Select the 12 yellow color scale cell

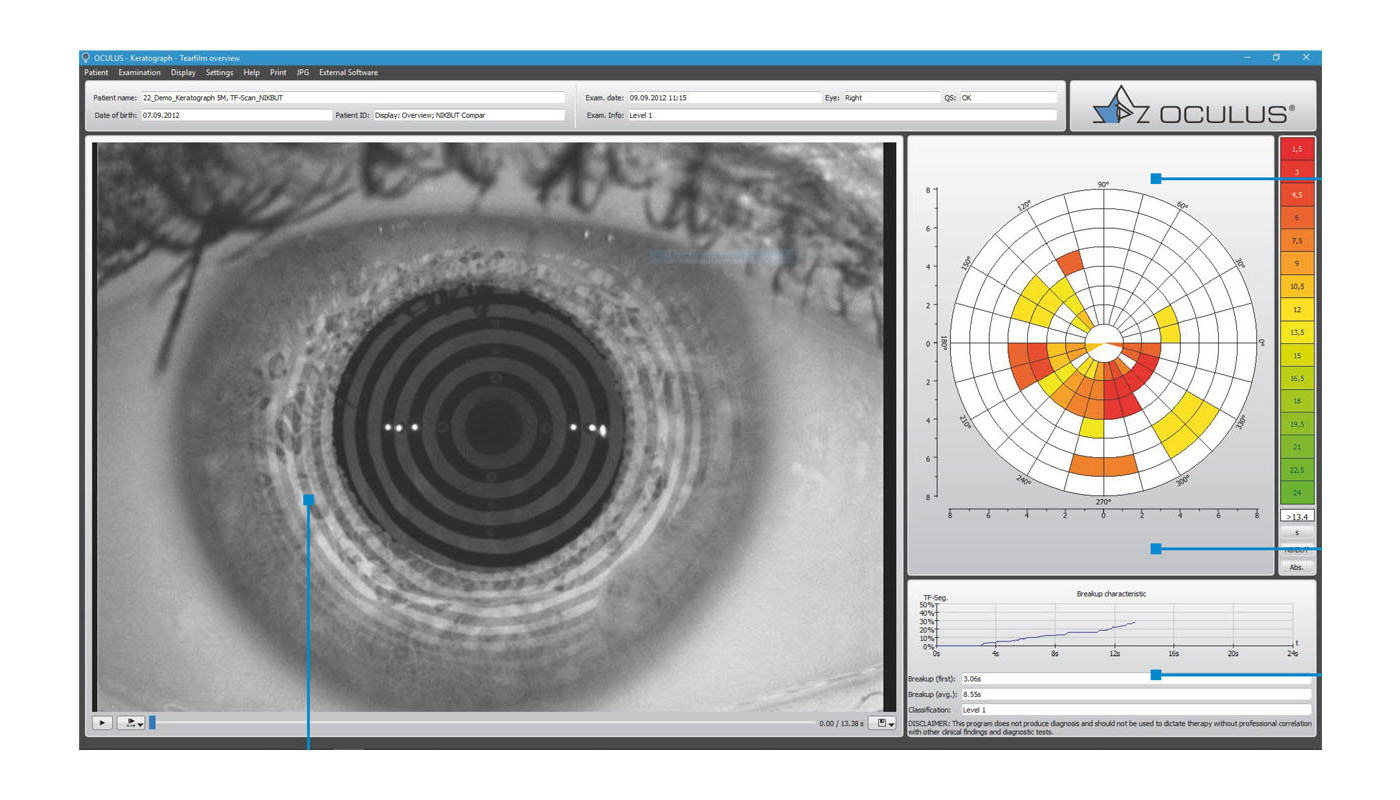[1297, 310]
